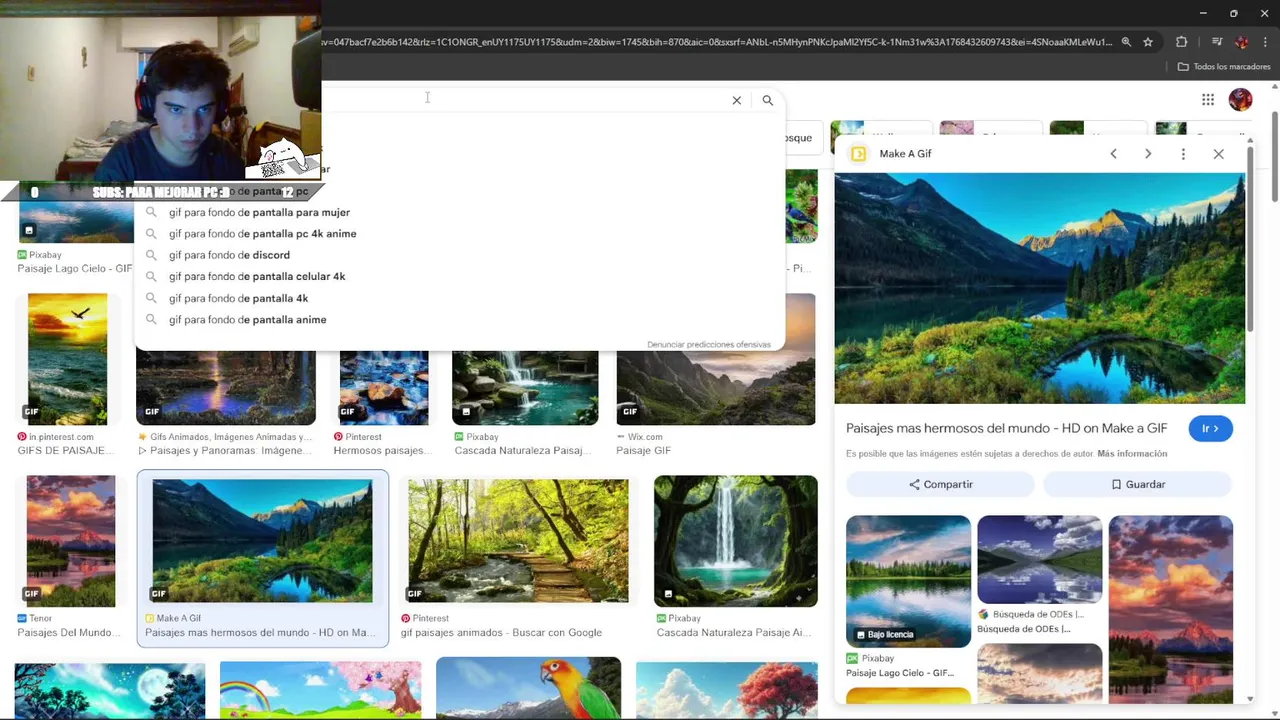Image resolution: width=1280 pixels, height=720 pixels.
Task: Click Pixabay Paisaje Lago Cielo caption in related
Action: pos(900,673)
